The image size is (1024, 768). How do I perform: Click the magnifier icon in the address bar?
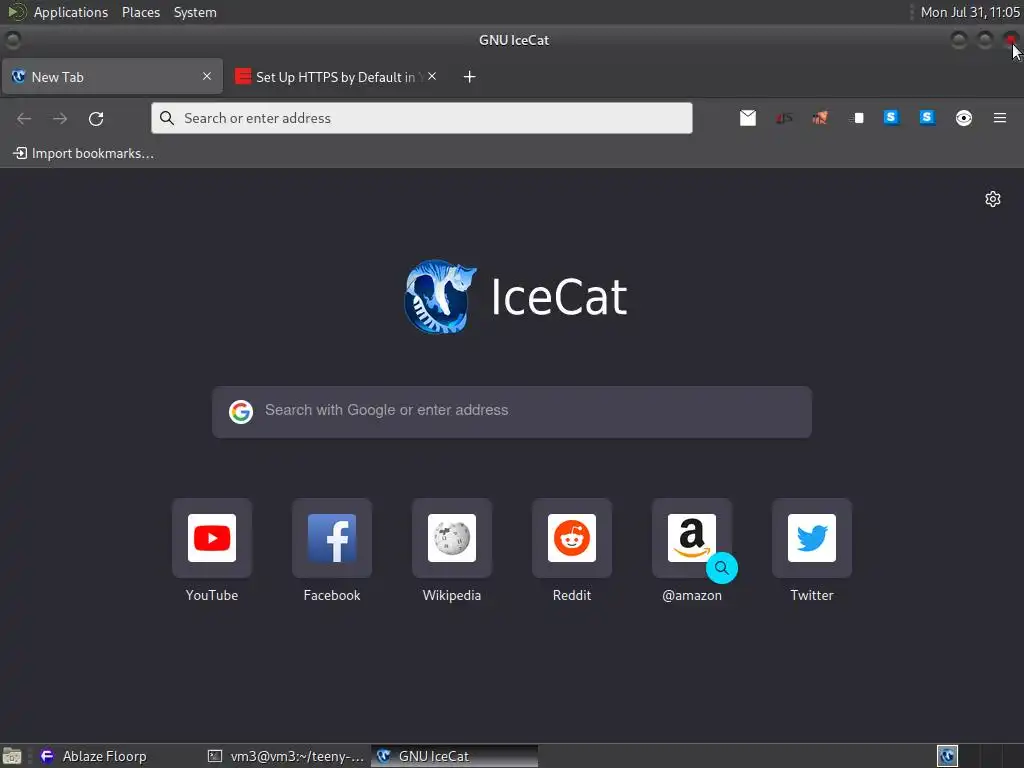tap(167, 118)
